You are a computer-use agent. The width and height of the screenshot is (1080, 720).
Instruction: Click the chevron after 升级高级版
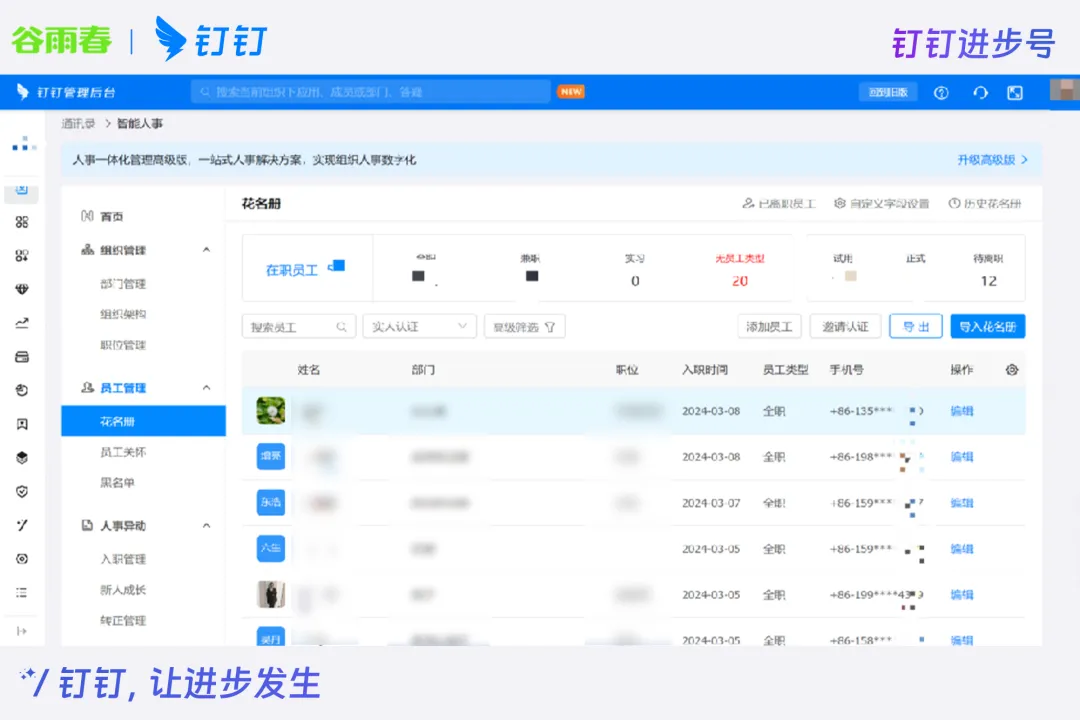coord(1024,160)
